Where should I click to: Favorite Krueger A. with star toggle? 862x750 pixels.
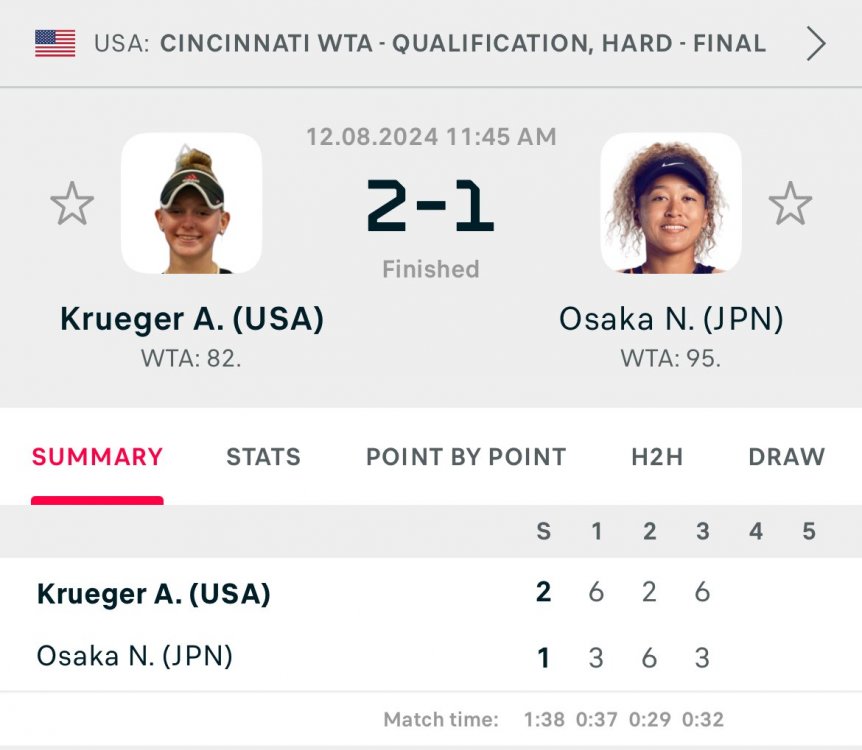[x=72, y=204]
